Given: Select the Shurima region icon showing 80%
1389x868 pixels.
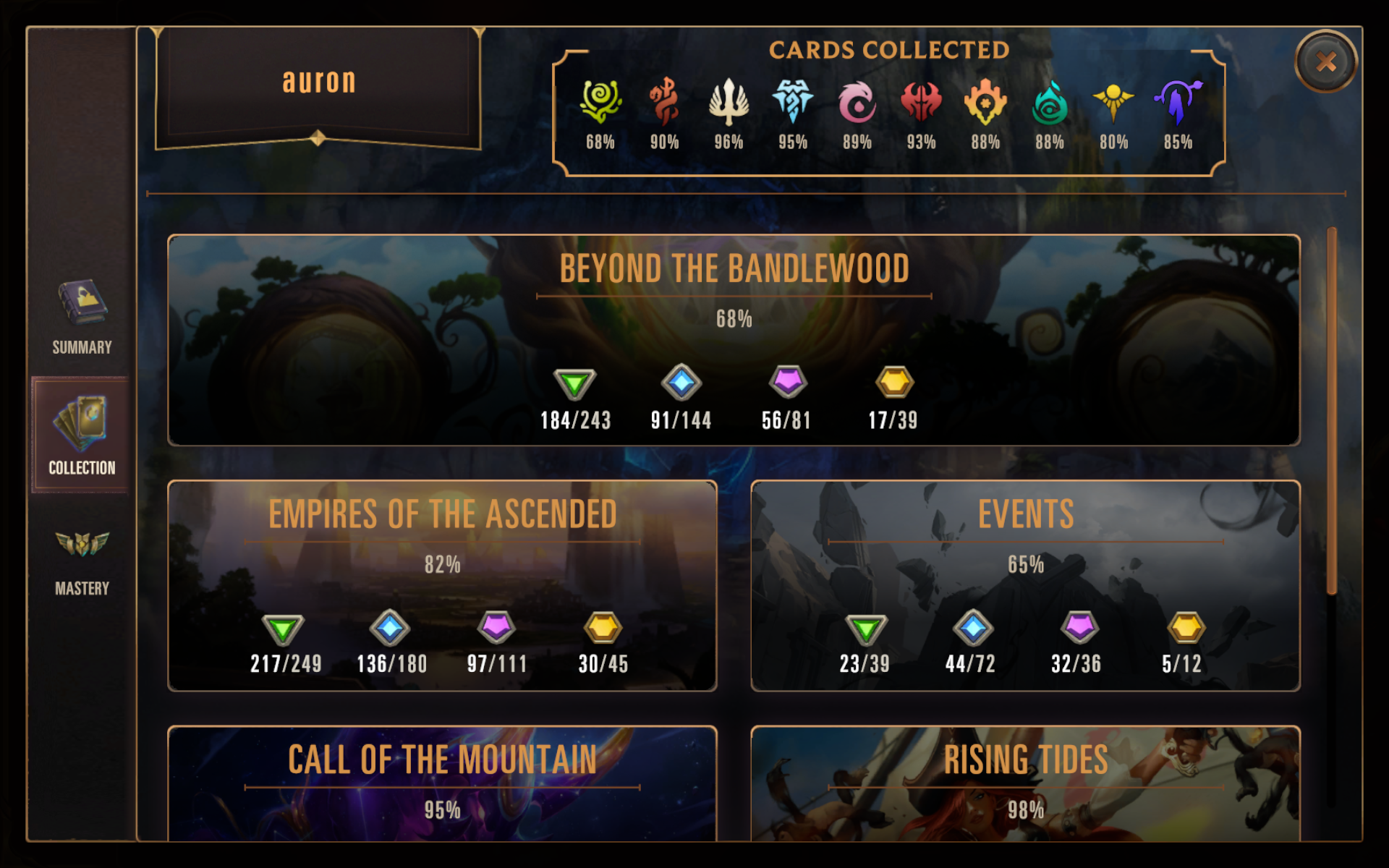Looking at the screenshot, I should (1113, 102).
